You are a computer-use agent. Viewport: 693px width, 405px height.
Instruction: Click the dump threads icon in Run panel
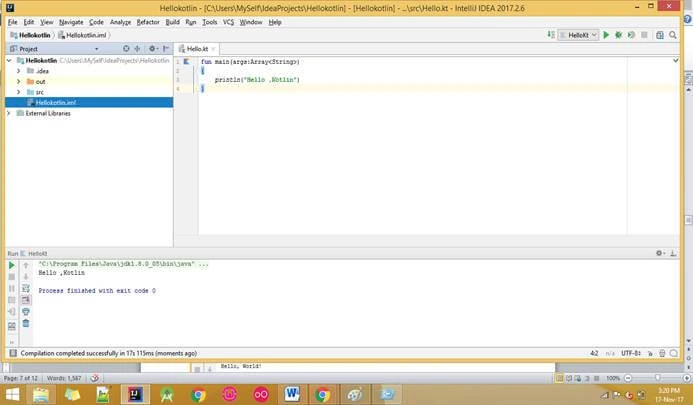click(x=12, y=300)
